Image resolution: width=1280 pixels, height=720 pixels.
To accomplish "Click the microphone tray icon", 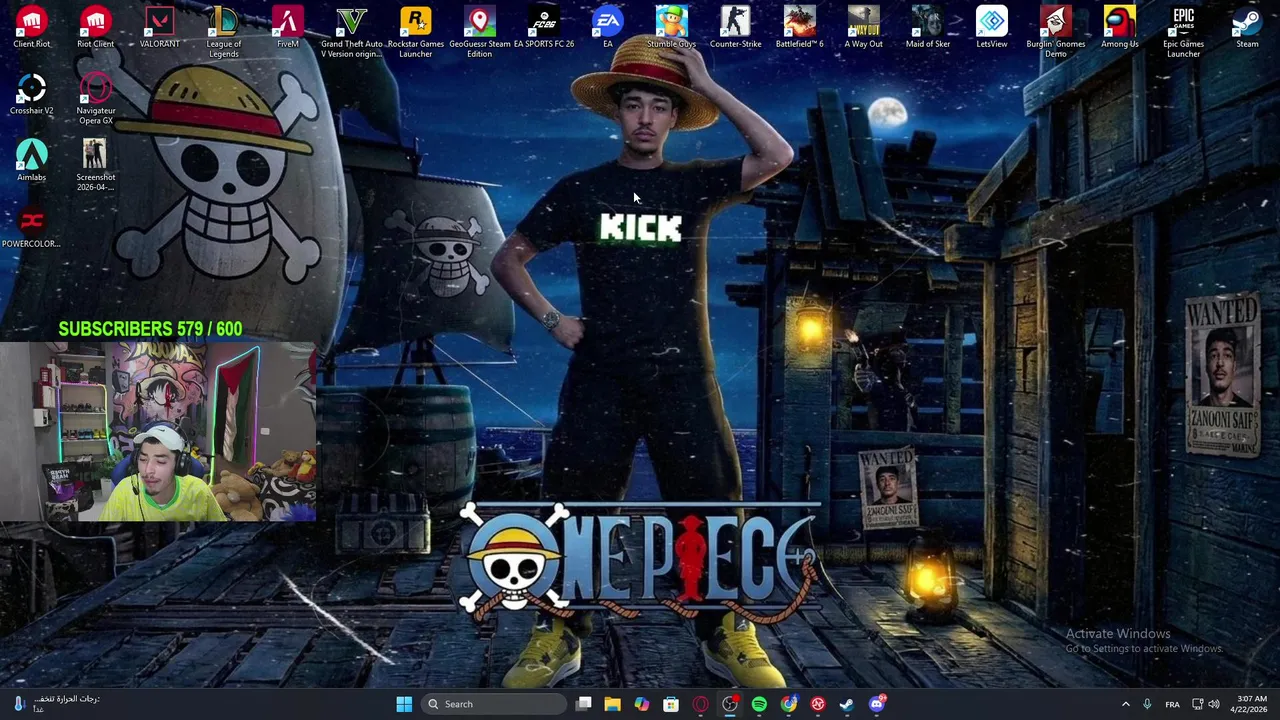I will point(1147,704).
